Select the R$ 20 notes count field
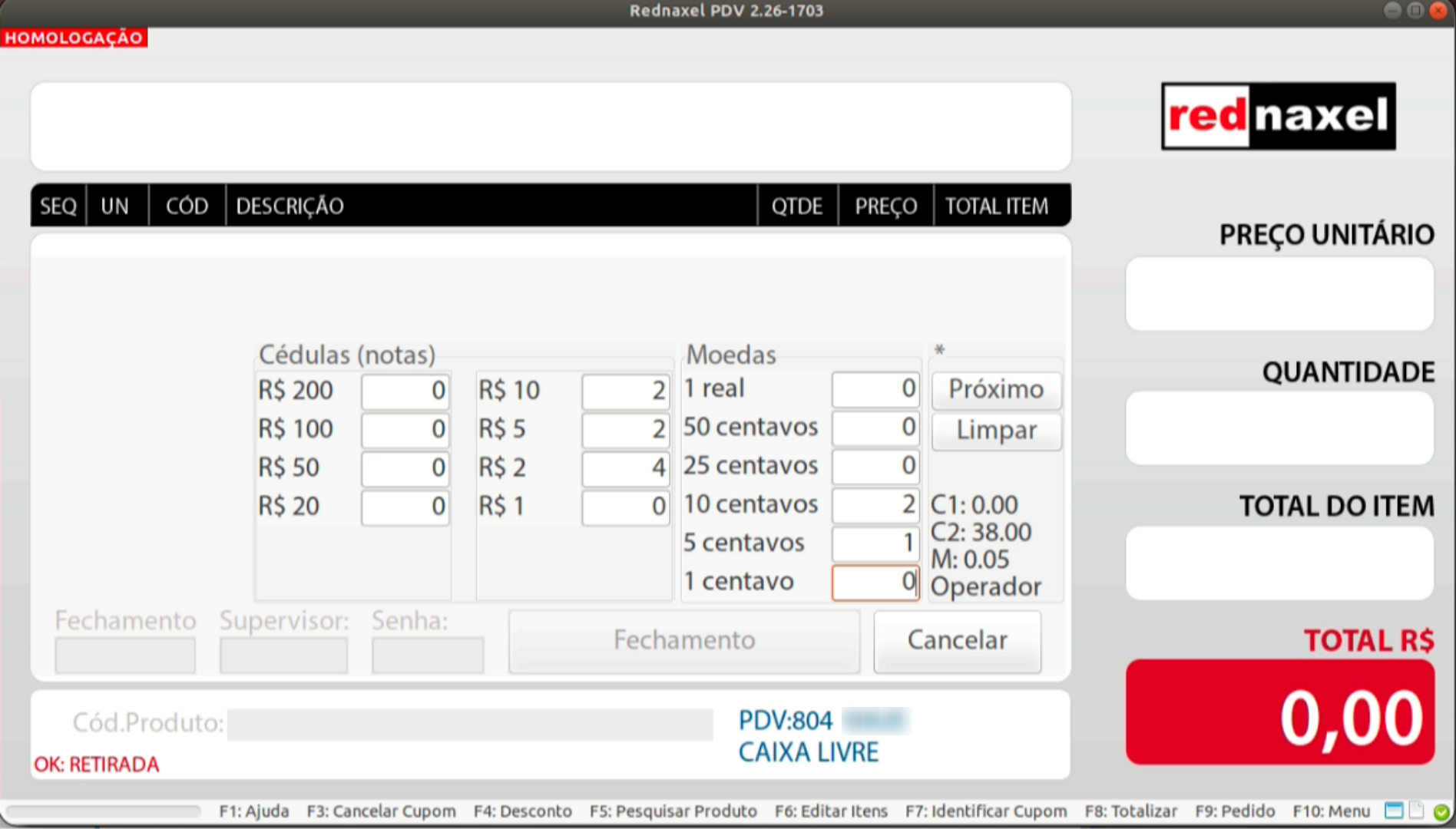 405,507
